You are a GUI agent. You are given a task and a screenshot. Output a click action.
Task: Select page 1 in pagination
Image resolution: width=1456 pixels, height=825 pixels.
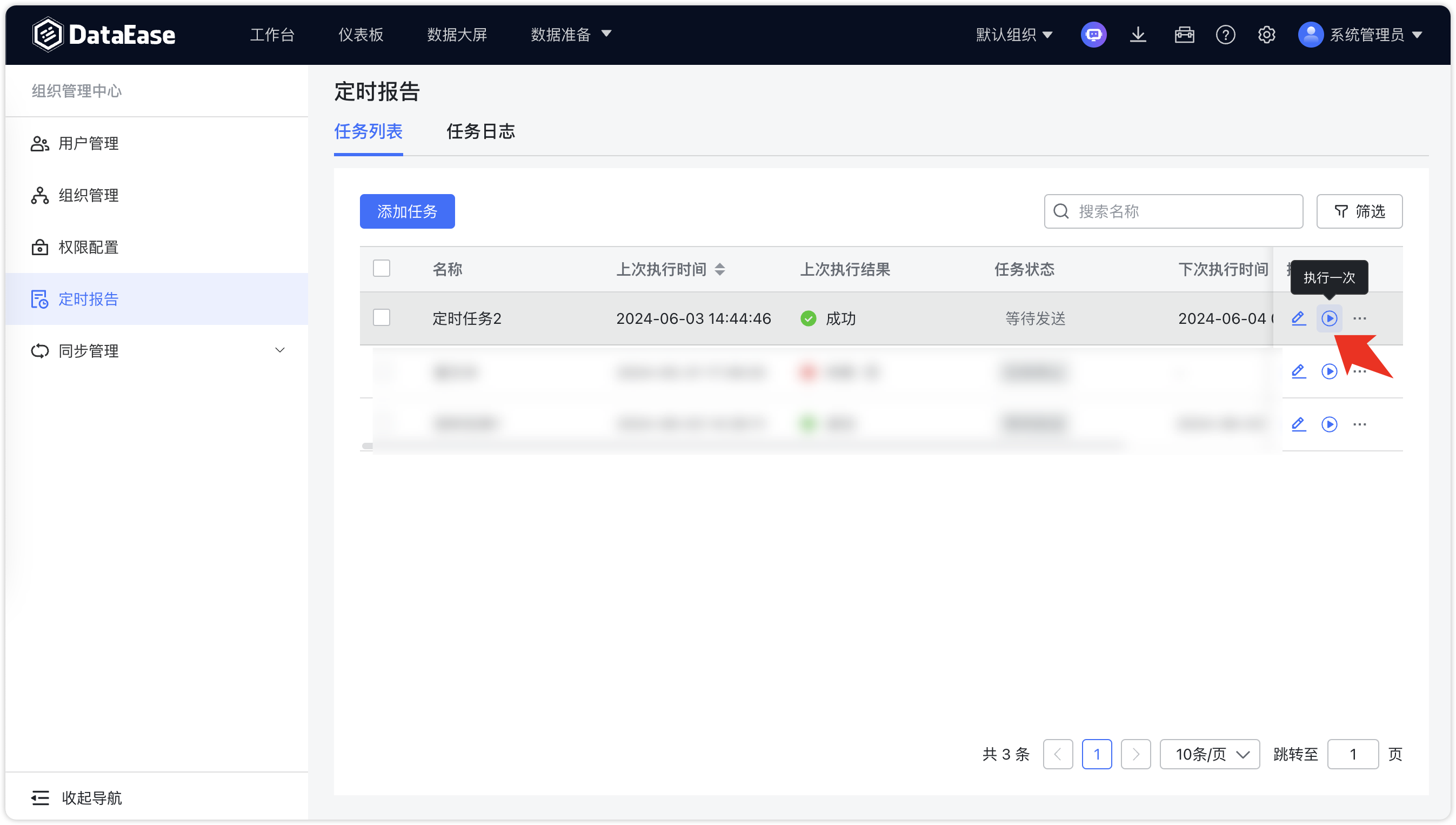click(1097, 754)
